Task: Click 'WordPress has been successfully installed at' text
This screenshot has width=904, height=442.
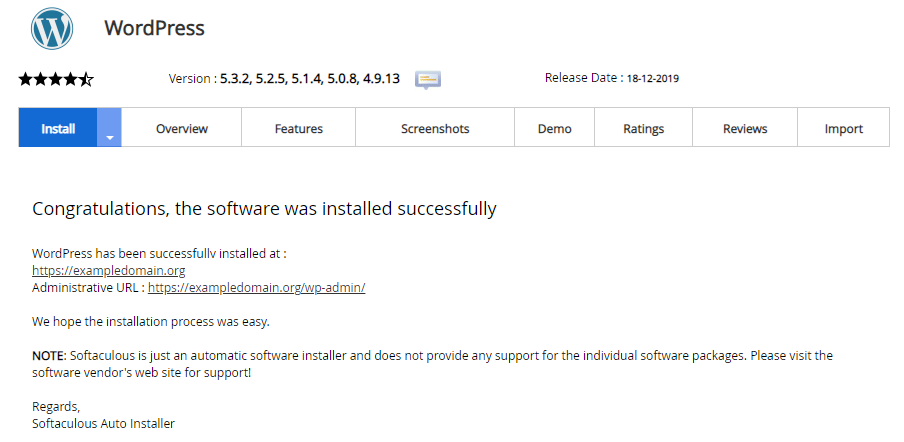Action: tap(159, 254)
